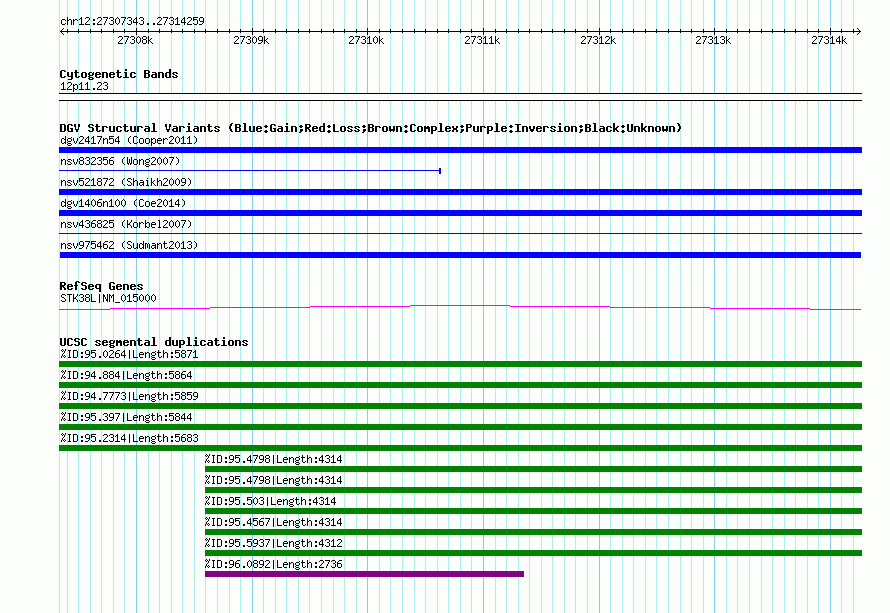Select the 27313k scale marker
The height and width of the screenshot is (613, 890).
coord(713,40)
